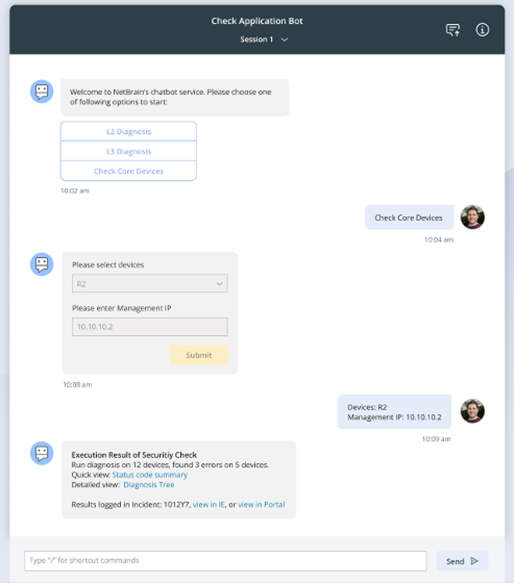Choose the L2 Diagnosis option
Image resolution: width=514 pixels, height=583 pixels.
128,131
